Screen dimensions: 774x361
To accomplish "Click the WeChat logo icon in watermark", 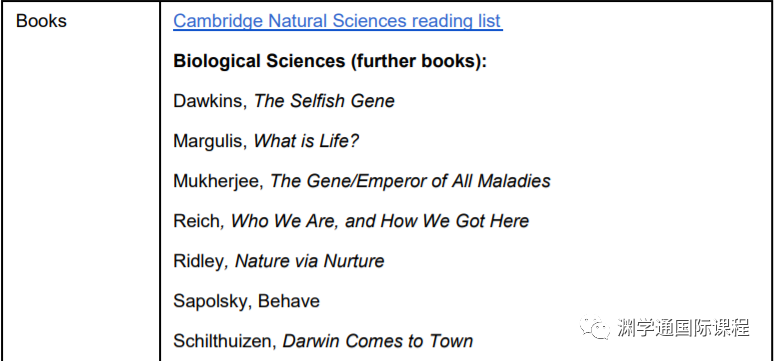I will click(x=595, y=328).
